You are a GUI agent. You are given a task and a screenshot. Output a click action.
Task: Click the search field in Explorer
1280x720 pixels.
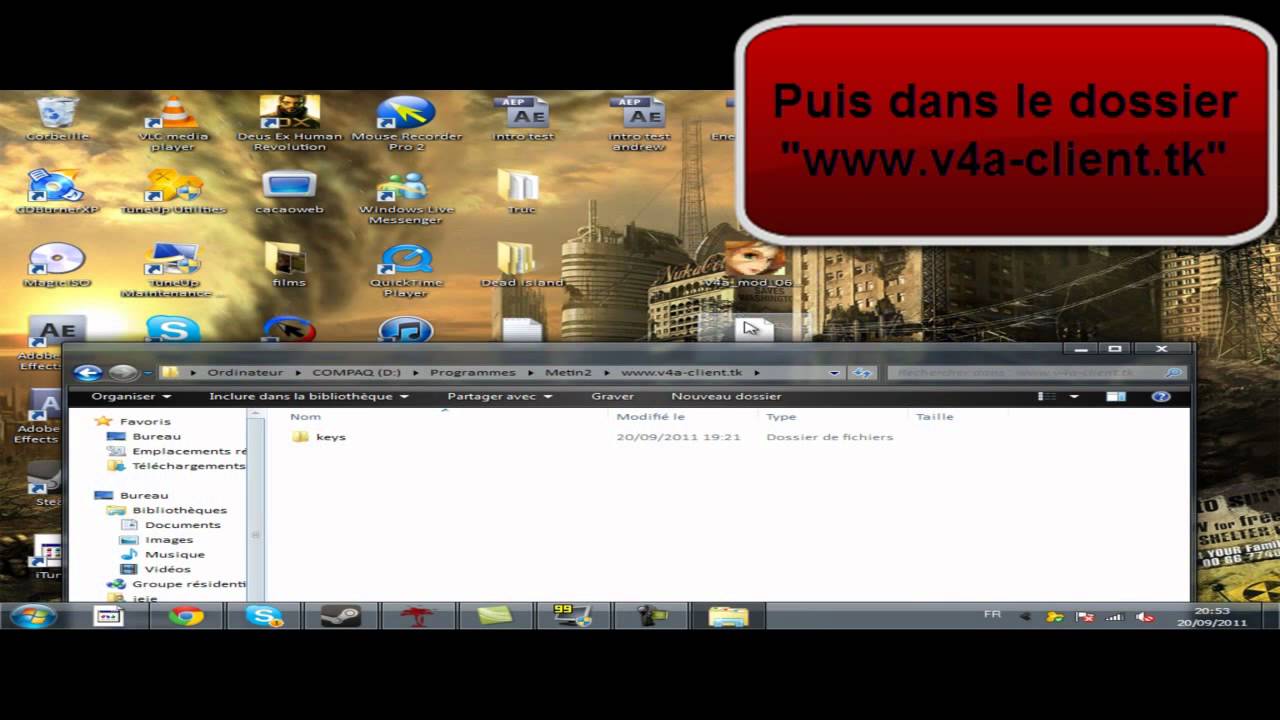tap(1036, 372)
